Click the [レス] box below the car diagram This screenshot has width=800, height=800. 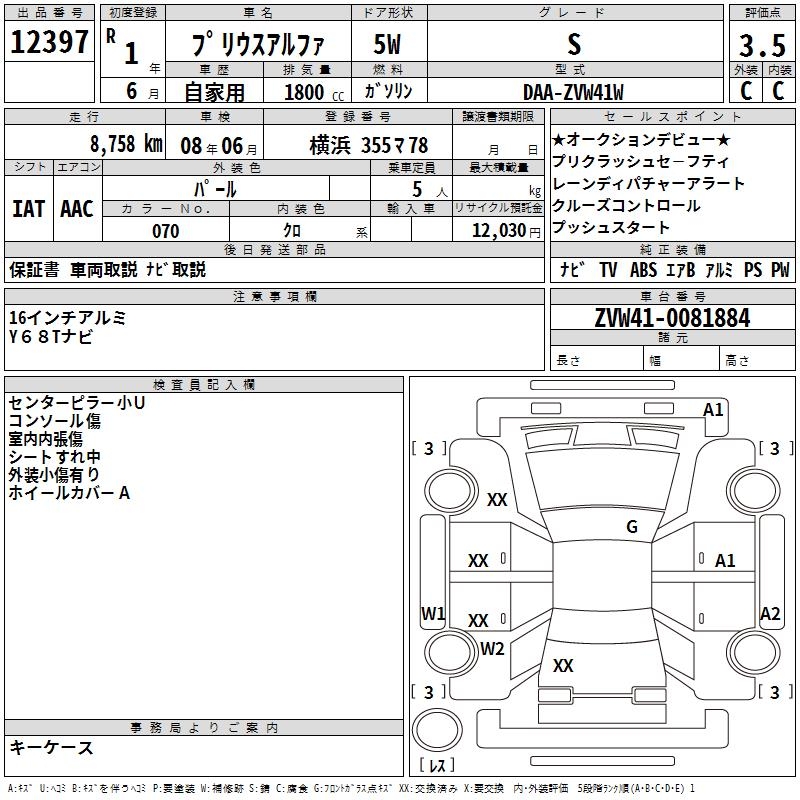pyautogui.click(x=436, y=766)
